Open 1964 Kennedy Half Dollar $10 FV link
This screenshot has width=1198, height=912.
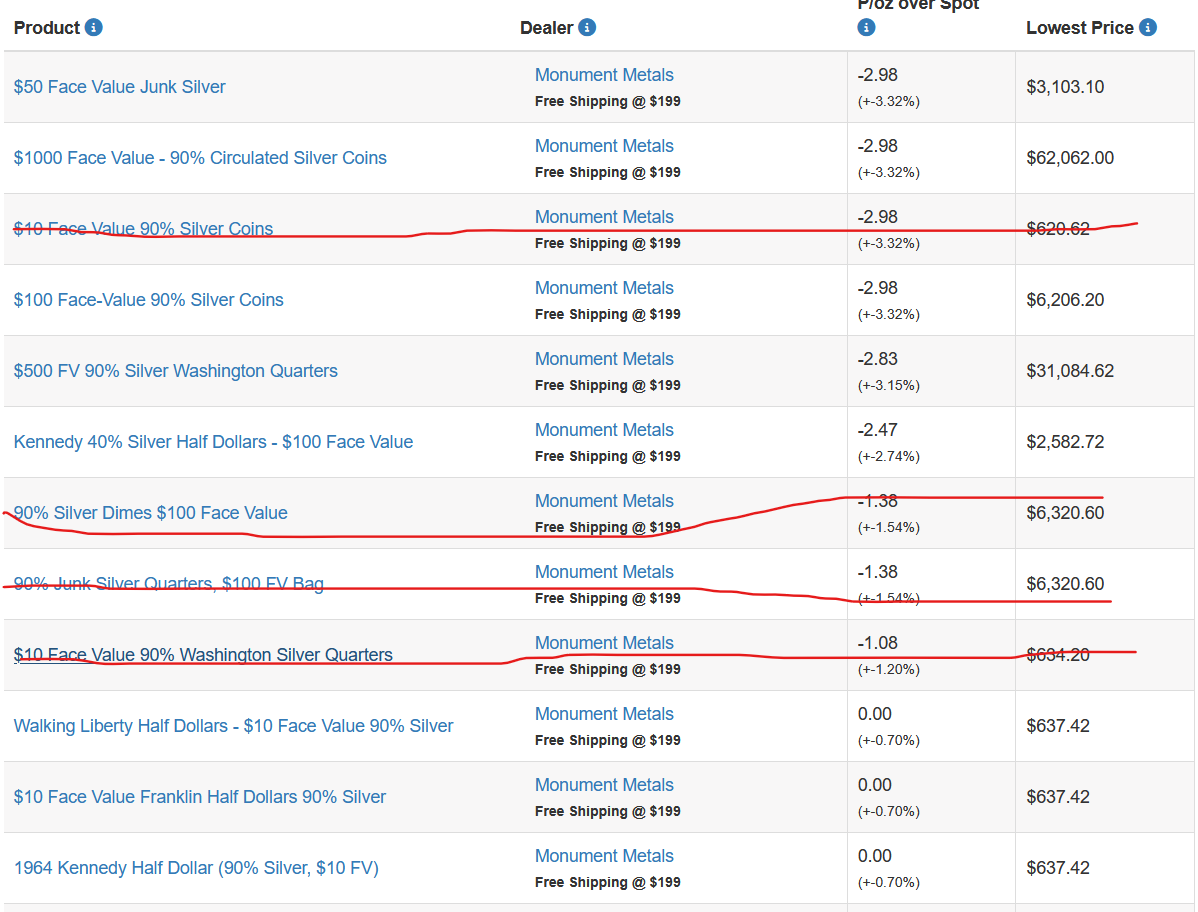196,868
